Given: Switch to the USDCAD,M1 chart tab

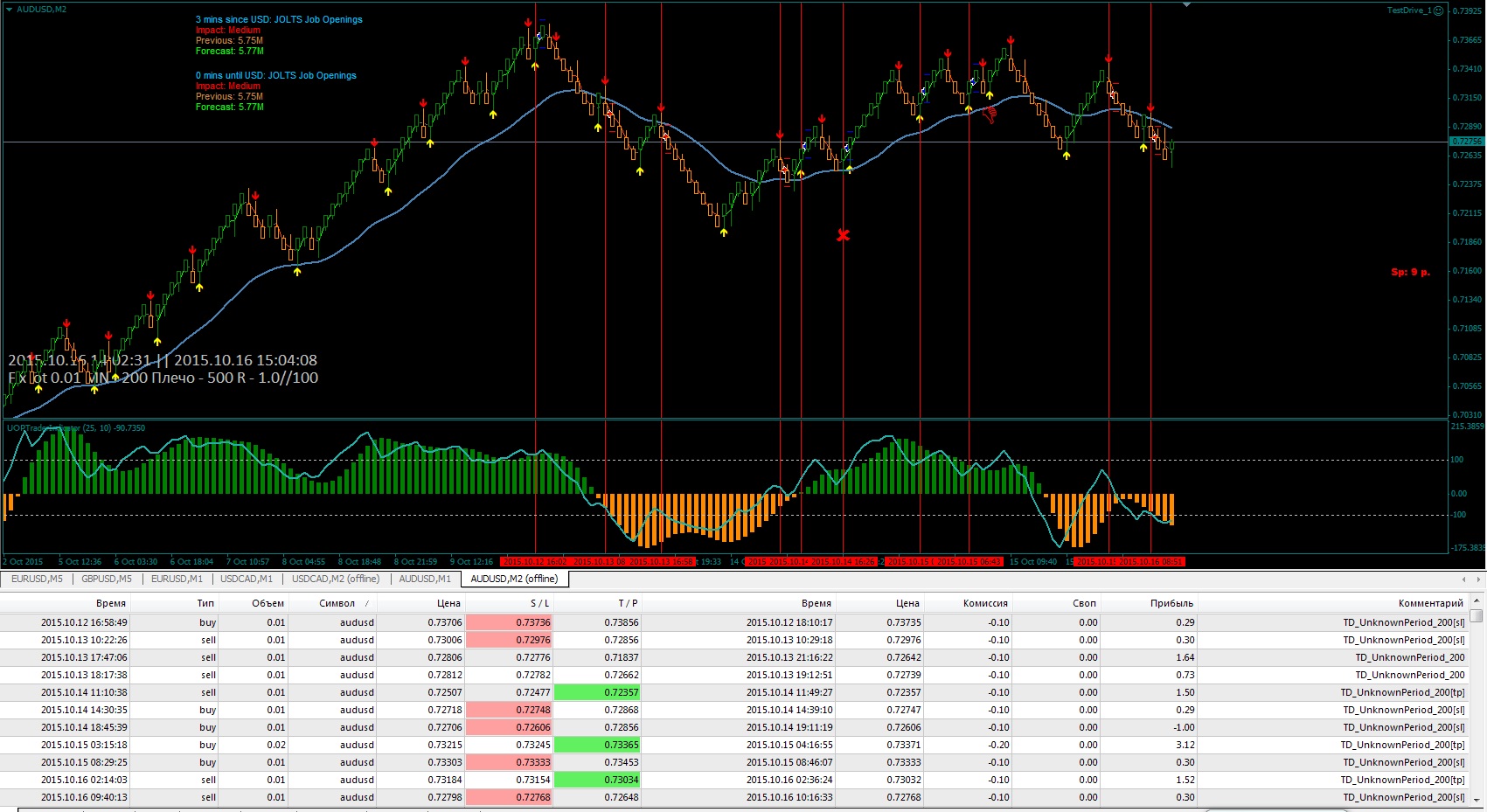Looking at the screenshot, I should pos(247,579).
